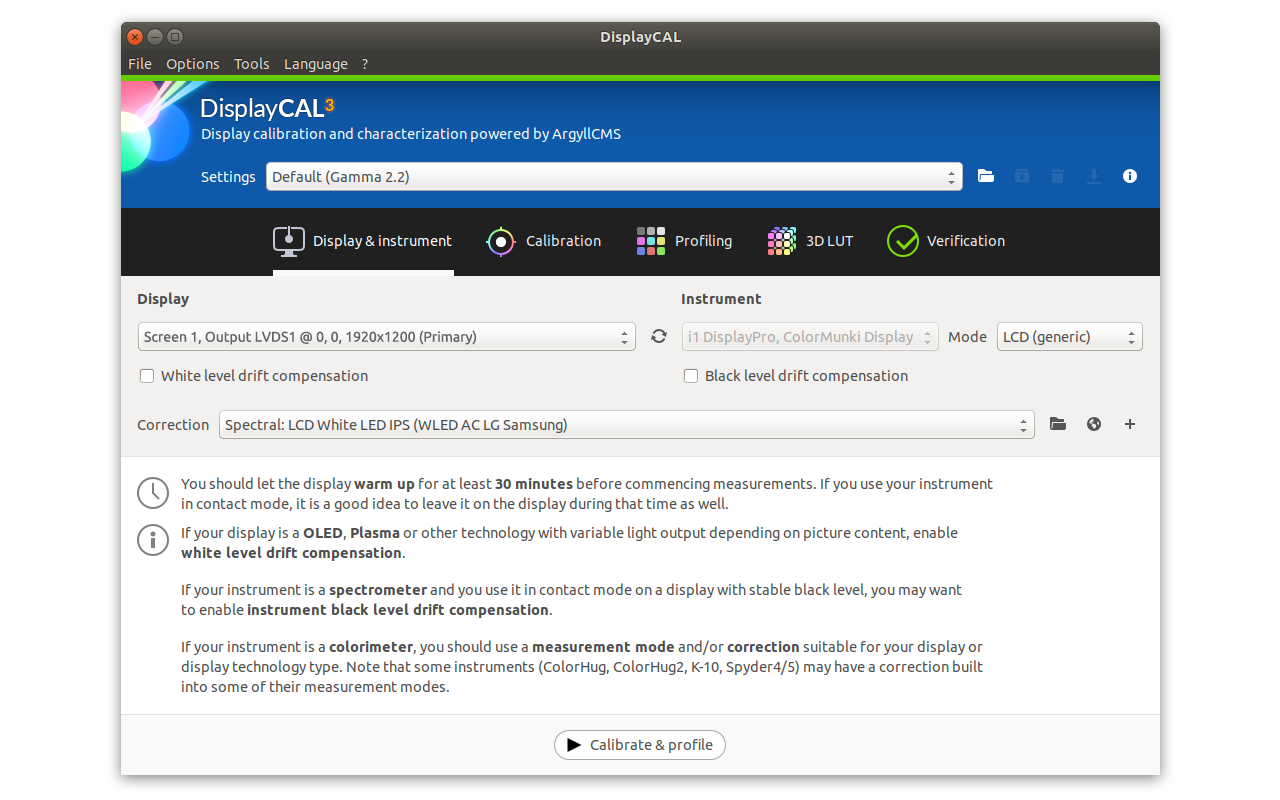1280x800 pixels.
Task: Open the Tools menu
Action: click(251, 64)
